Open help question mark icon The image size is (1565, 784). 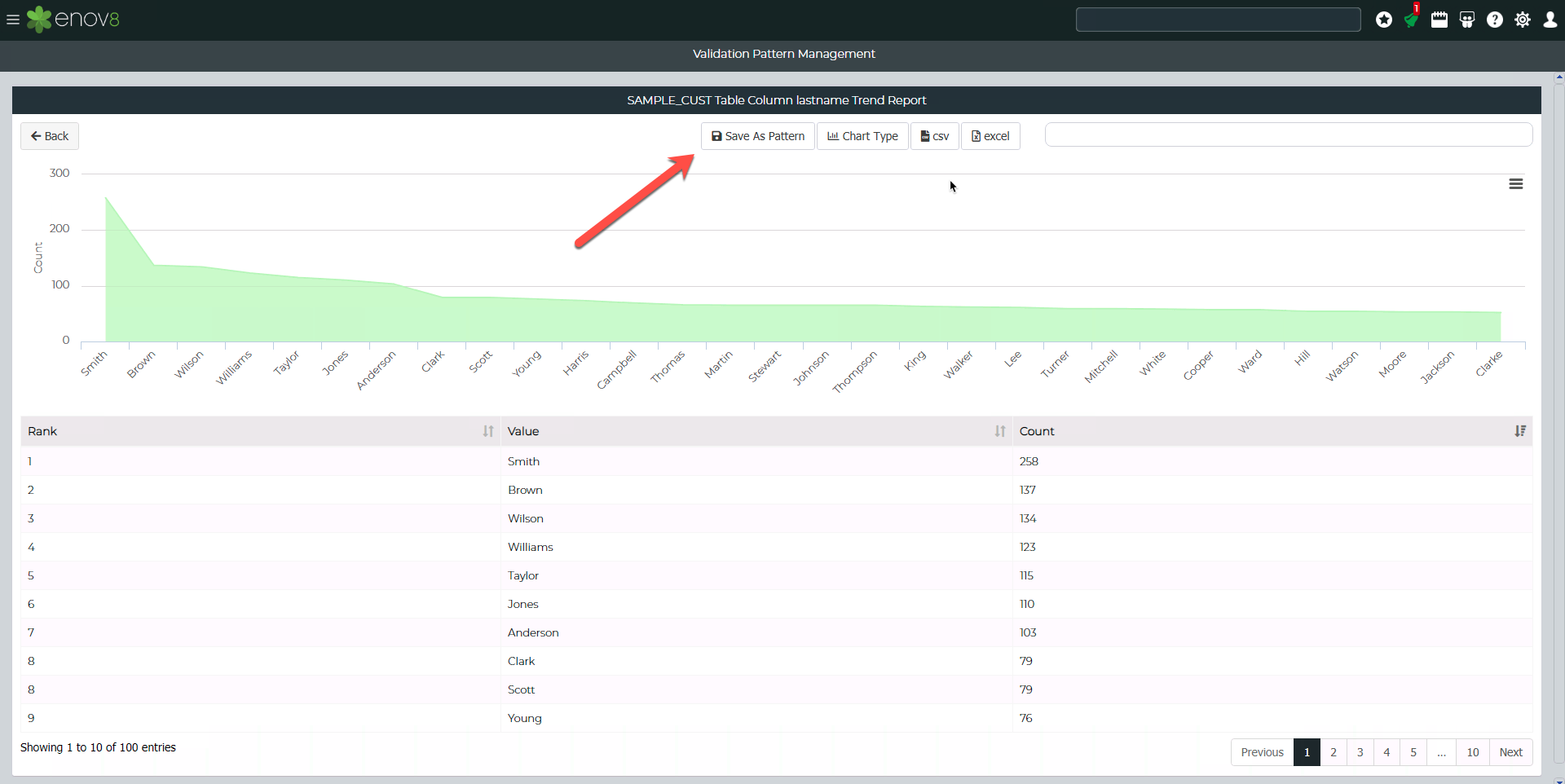coord(1495,20)
